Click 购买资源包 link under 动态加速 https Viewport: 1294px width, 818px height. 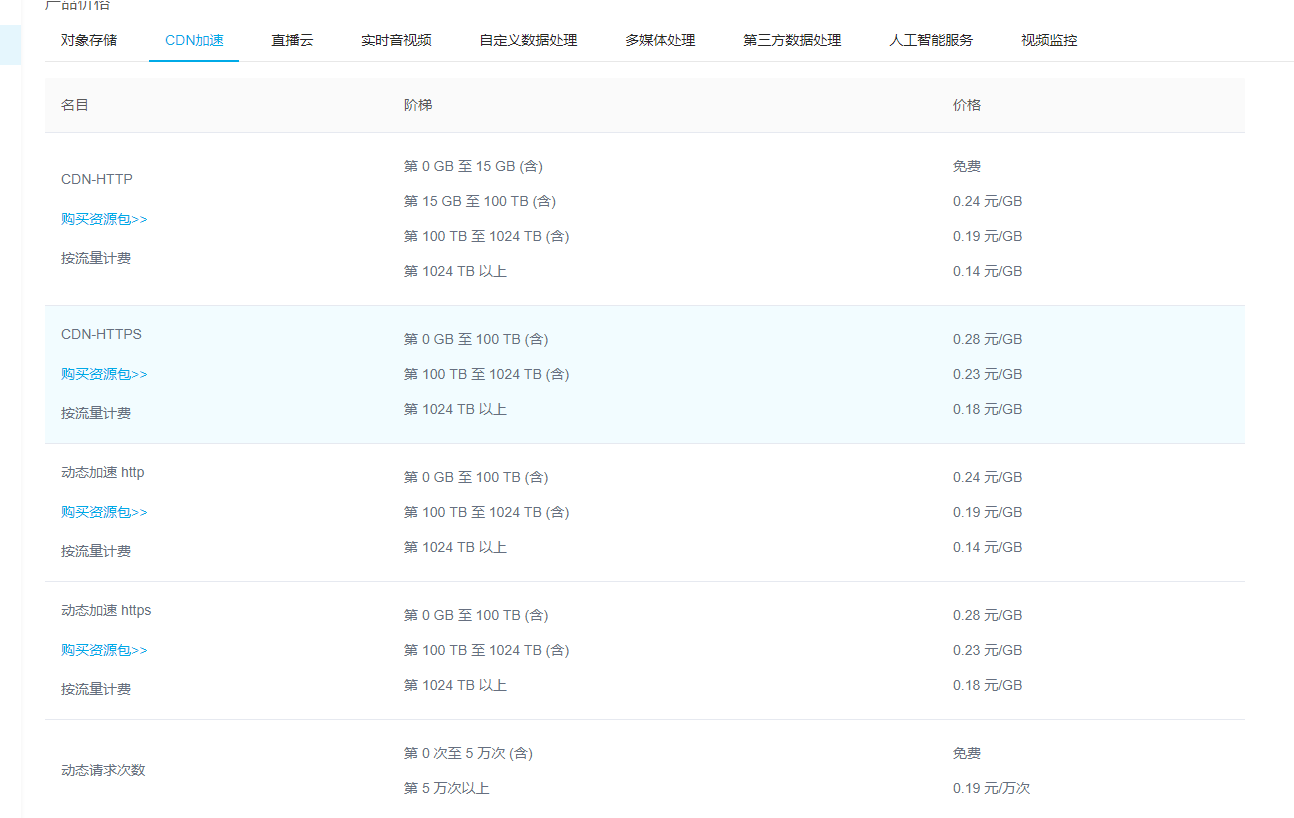tap(104, 650)
